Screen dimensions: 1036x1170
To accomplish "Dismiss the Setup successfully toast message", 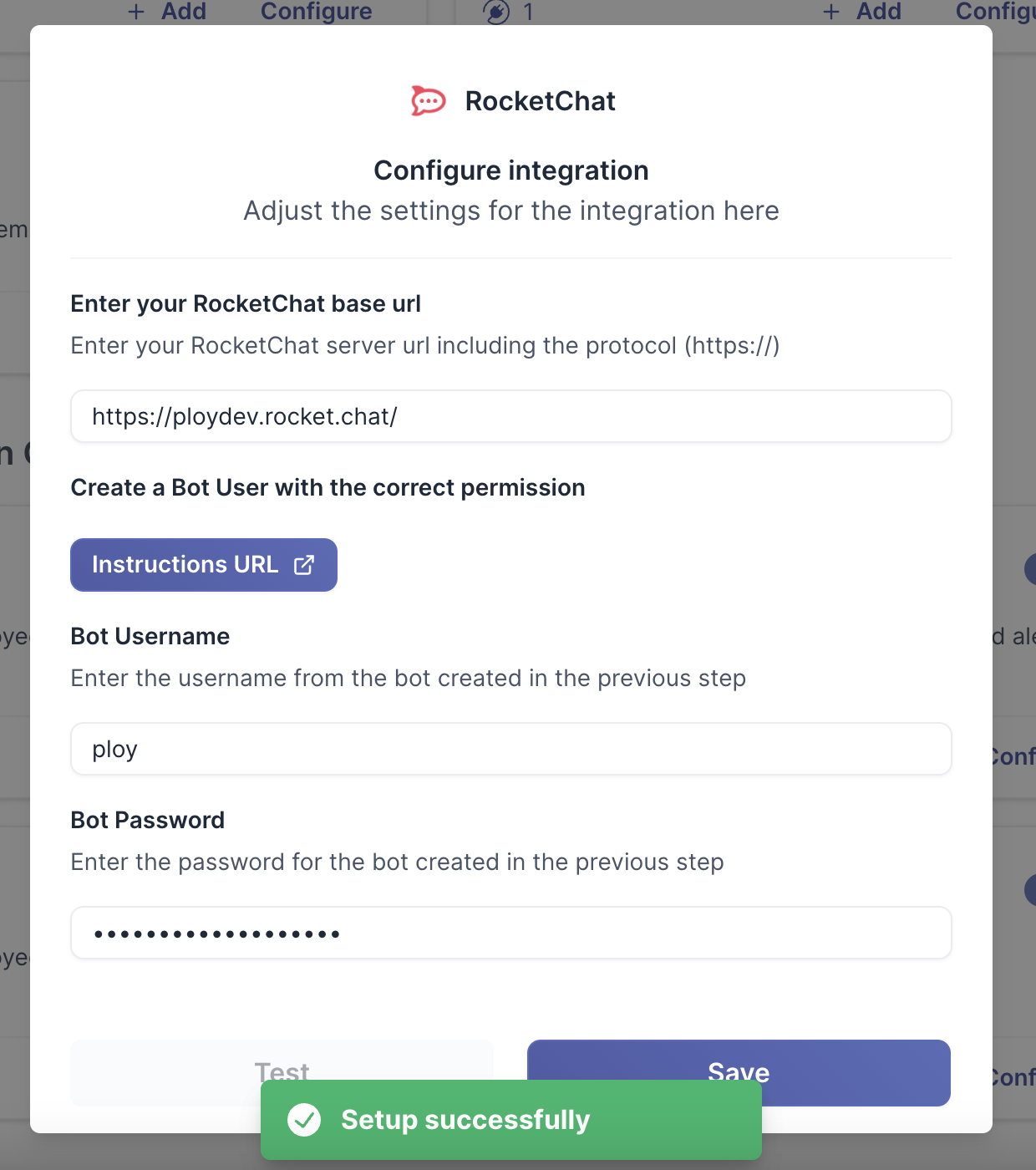I will click(510, 1120).
